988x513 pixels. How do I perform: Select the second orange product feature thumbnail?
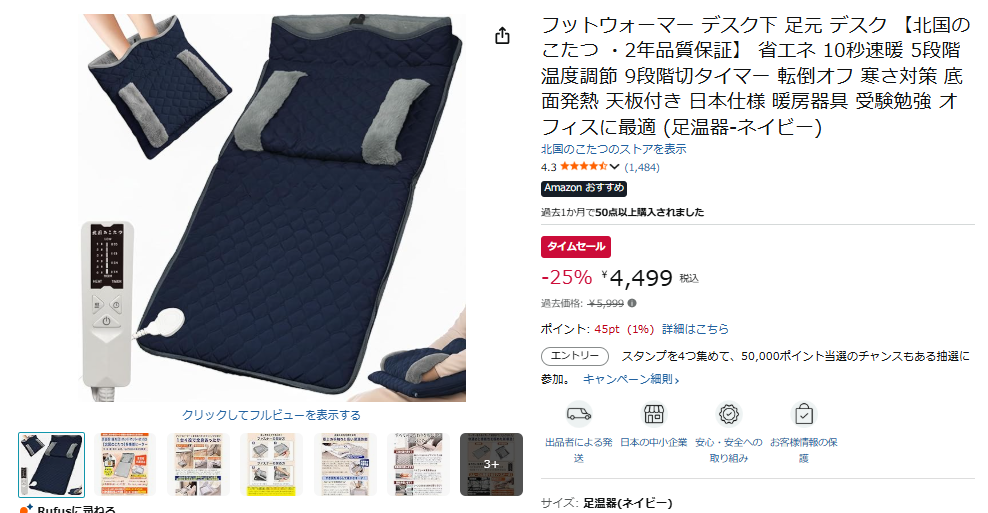125,464
